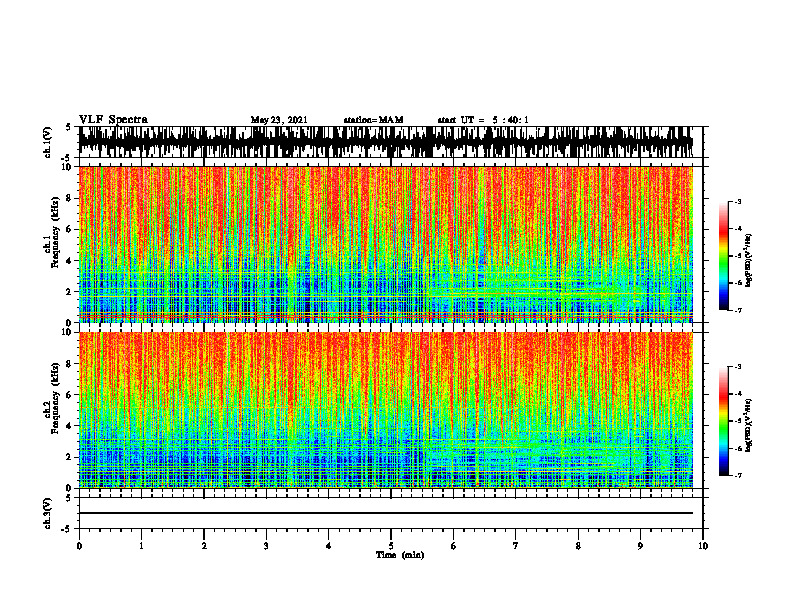Click the "4" kHz tick on ch.1 spectrogram
Viewport: 792px width, 612px height.
tap(70, 261)
